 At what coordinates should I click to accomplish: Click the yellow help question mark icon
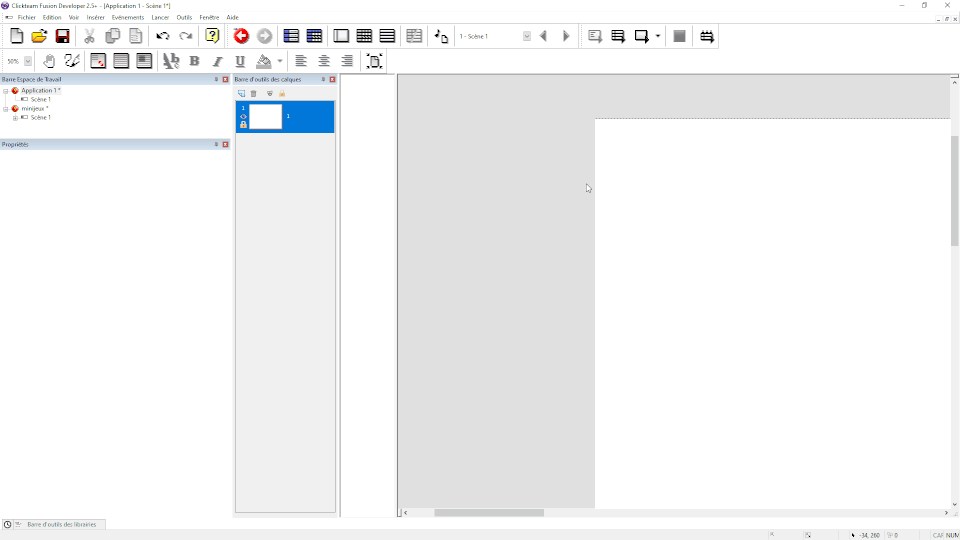pos(212,37)
